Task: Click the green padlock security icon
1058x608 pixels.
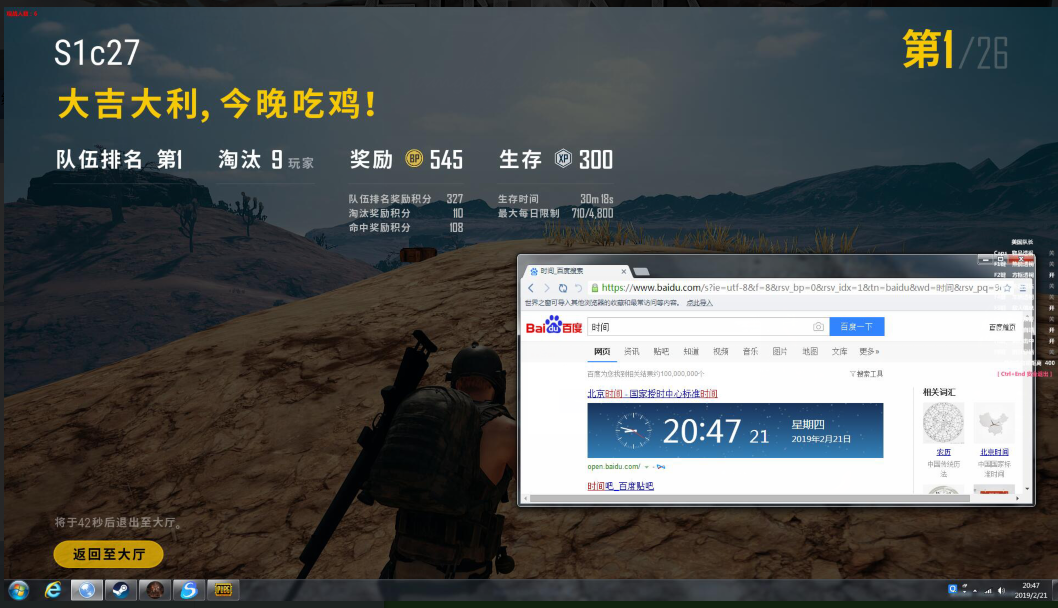Action: pos(594,288)
